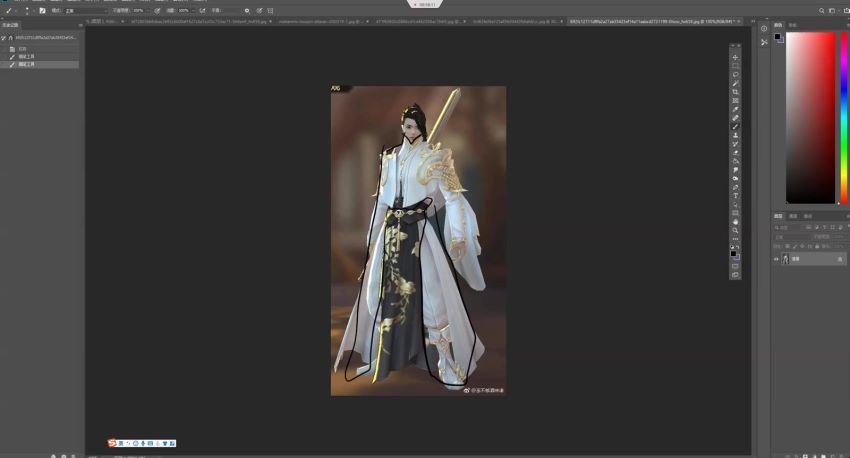Image resolution: width=850 pixels, height=458 pixels.
Task: Click the opacity percentage field
Action: (140, 10)
